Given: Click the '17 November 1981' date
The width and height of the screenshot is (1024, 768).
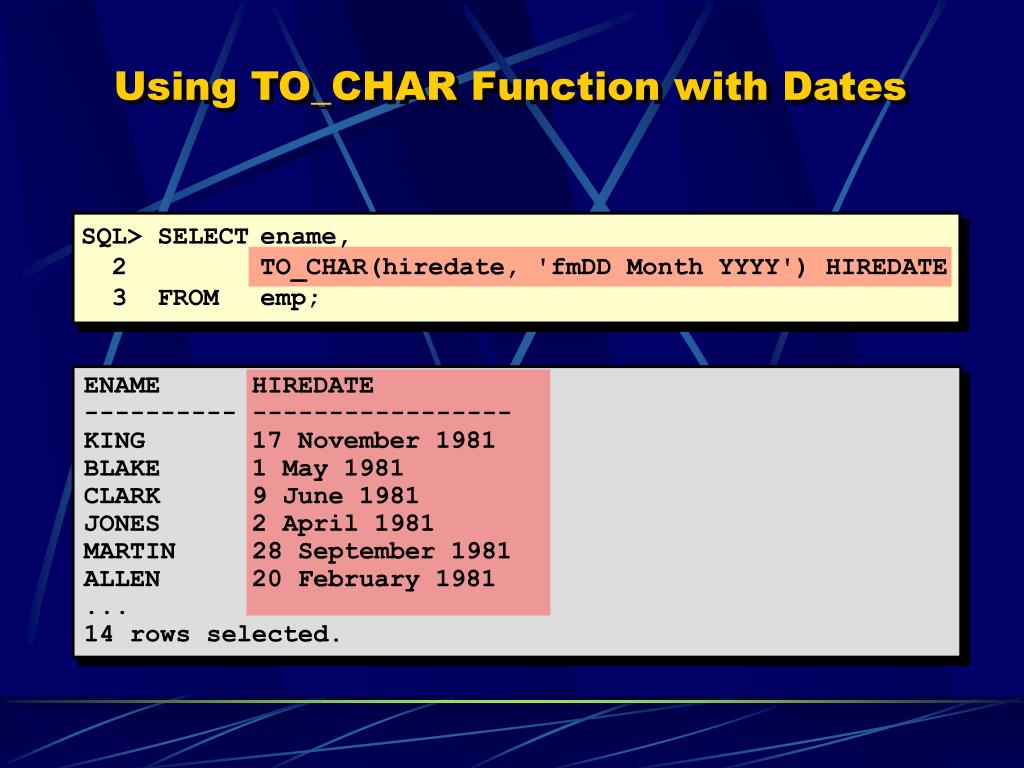Looking at the screenshot, I should pos(374,440).
